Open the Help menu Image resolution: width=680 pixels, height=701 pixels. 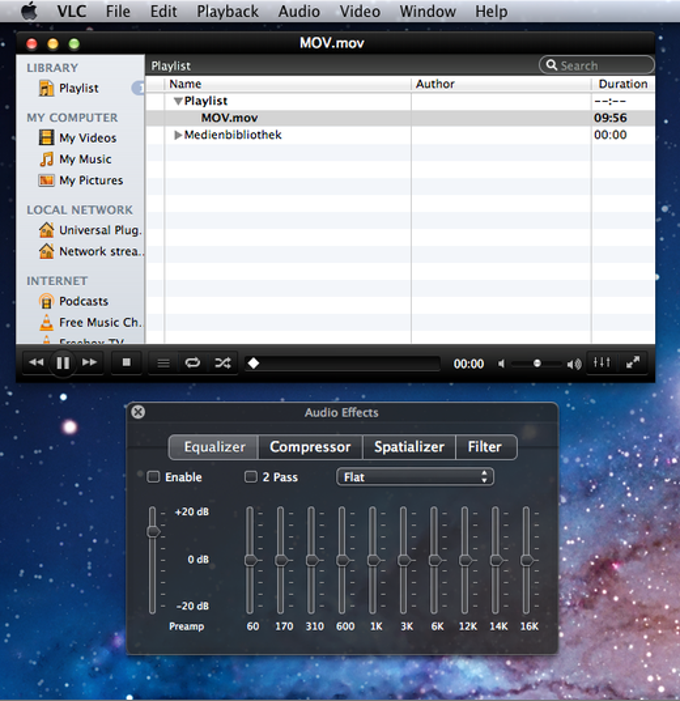coord(491,11)
